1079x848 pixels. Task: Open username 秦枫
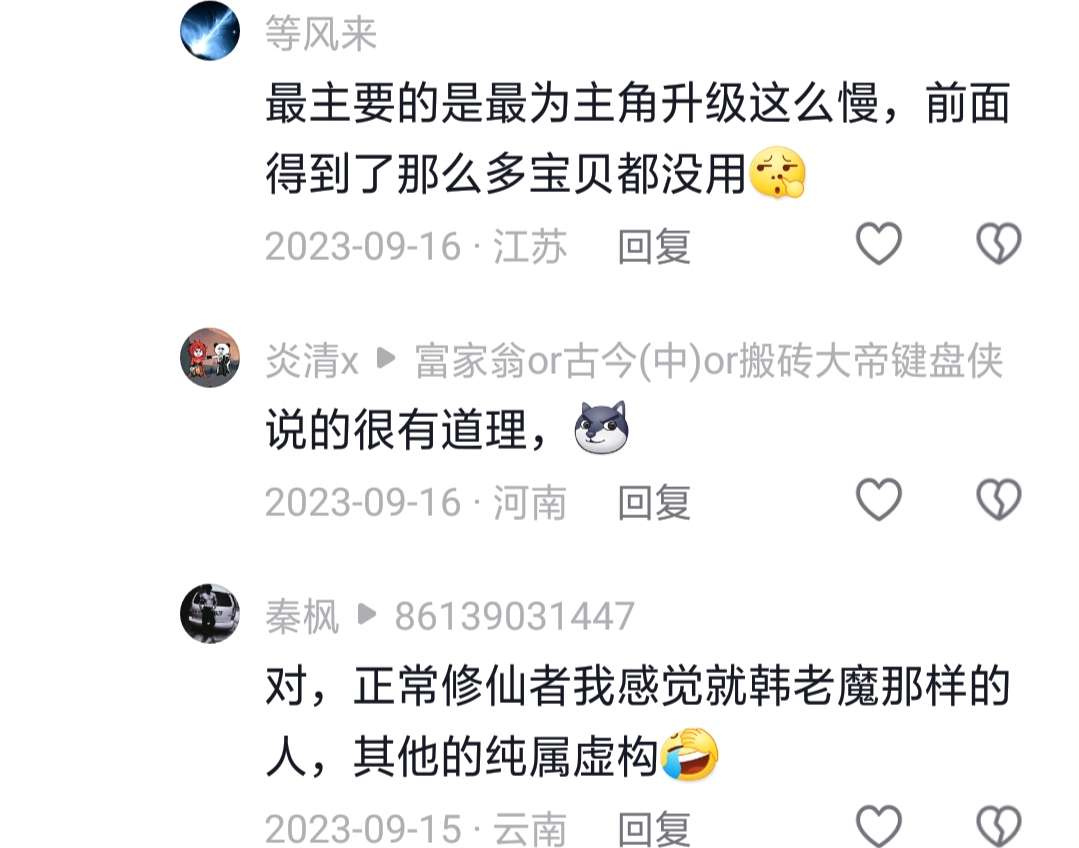point(302,616)
